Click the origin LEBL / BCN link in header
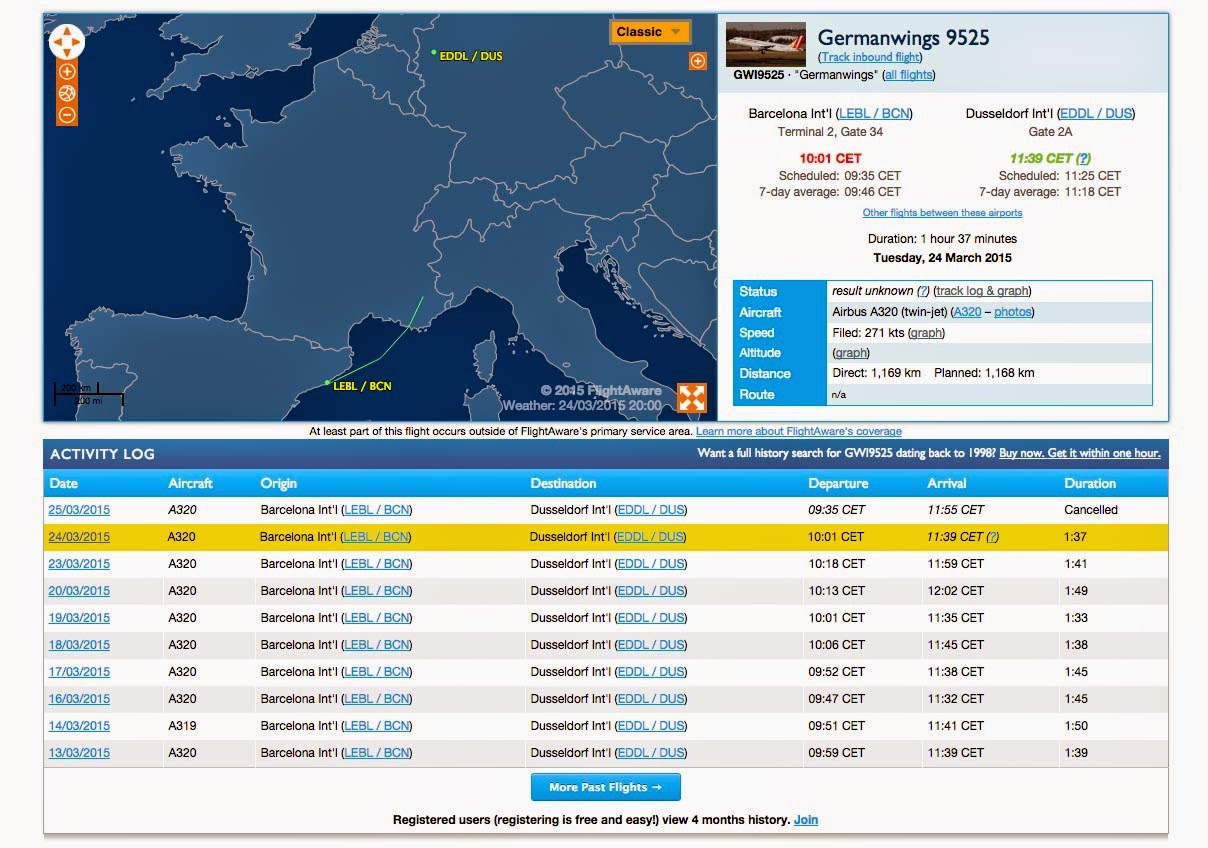 (x=874, y=114)
